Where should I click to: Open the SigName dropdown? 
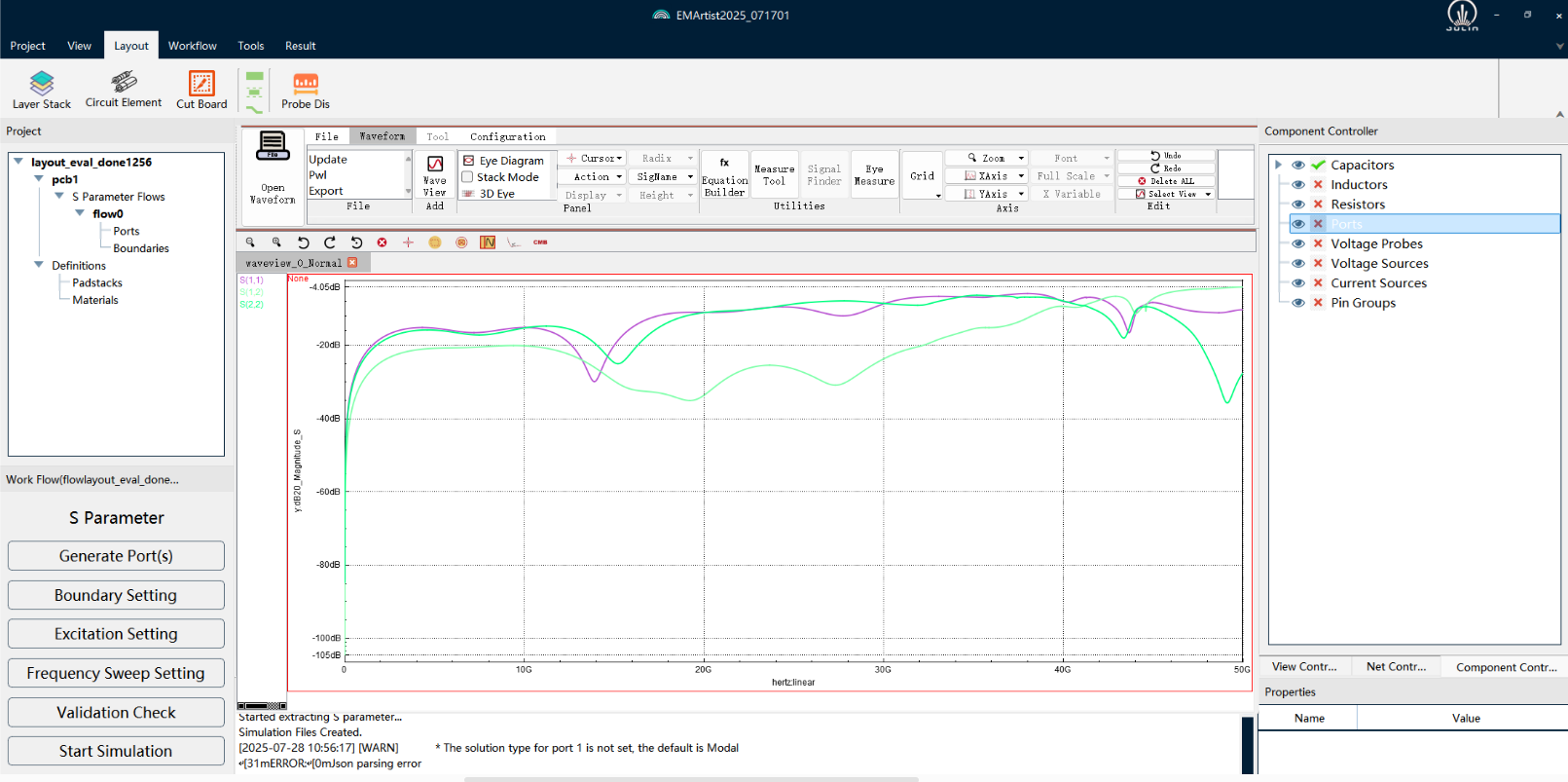[x=662, y=176]
